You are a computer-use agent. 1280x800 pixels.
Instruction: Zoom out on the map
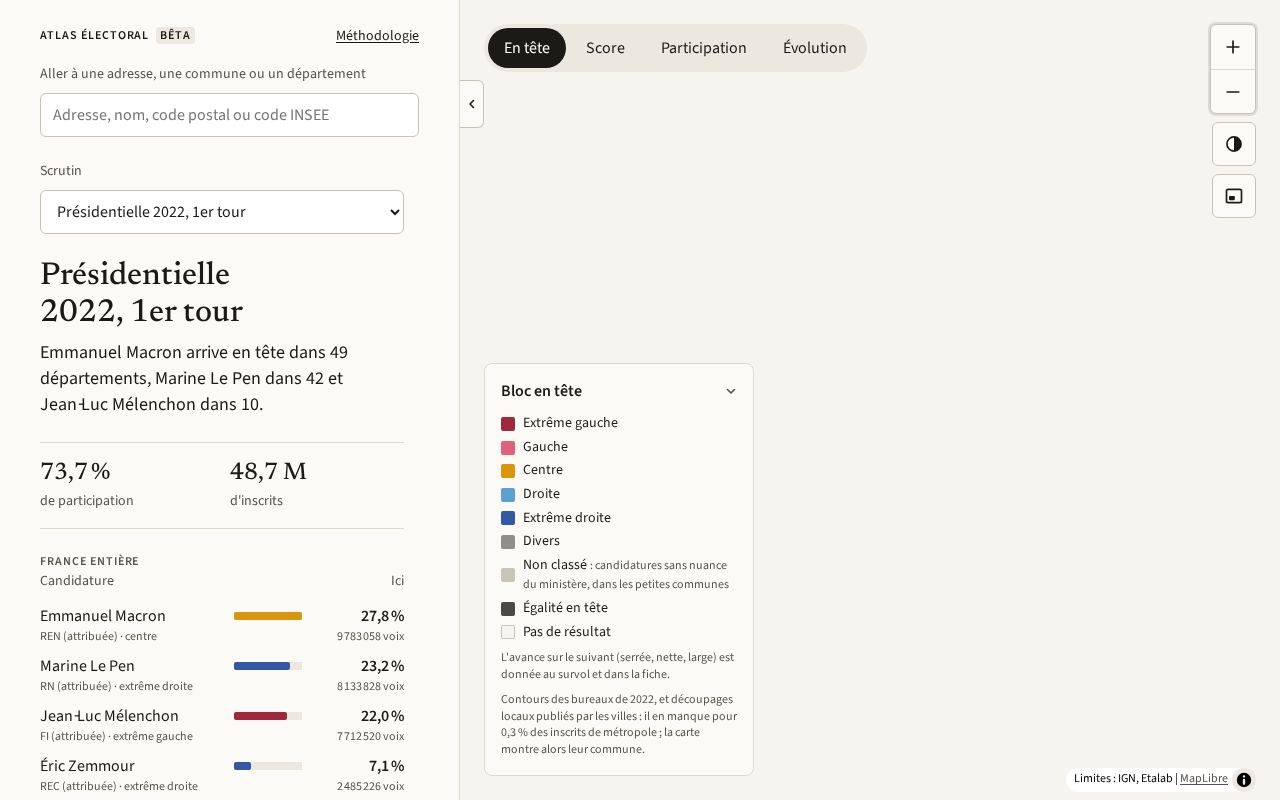[1233, 92]
